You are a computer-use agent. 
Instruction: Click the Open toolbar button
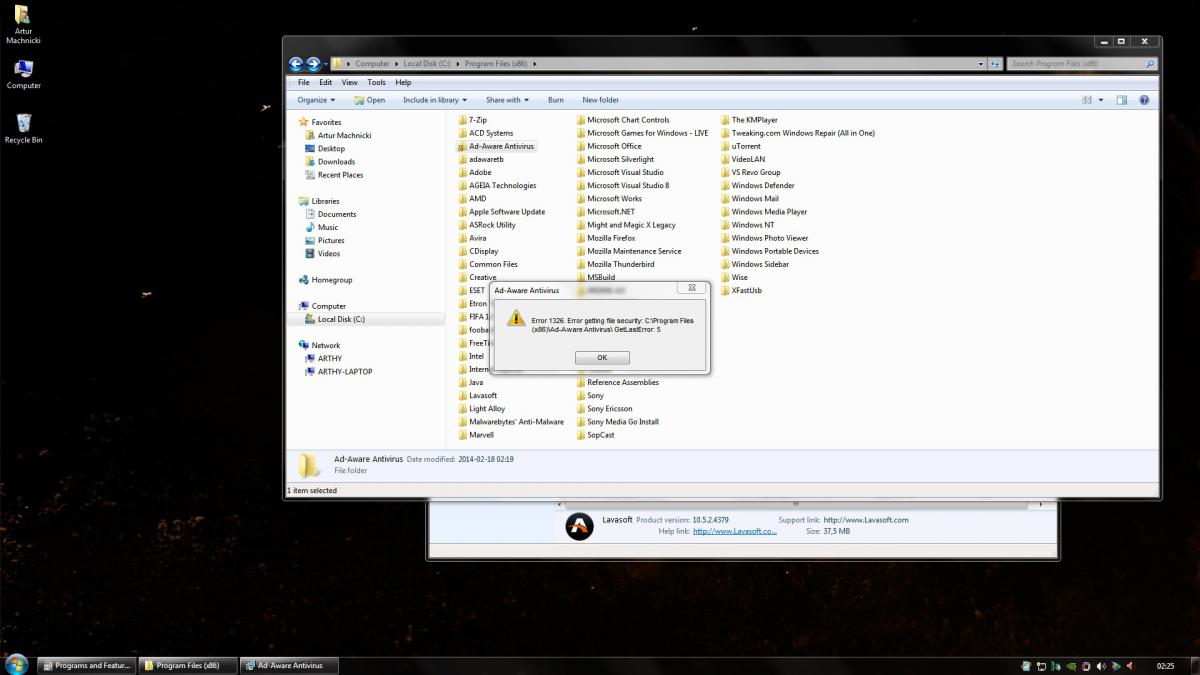click(369, 100)
